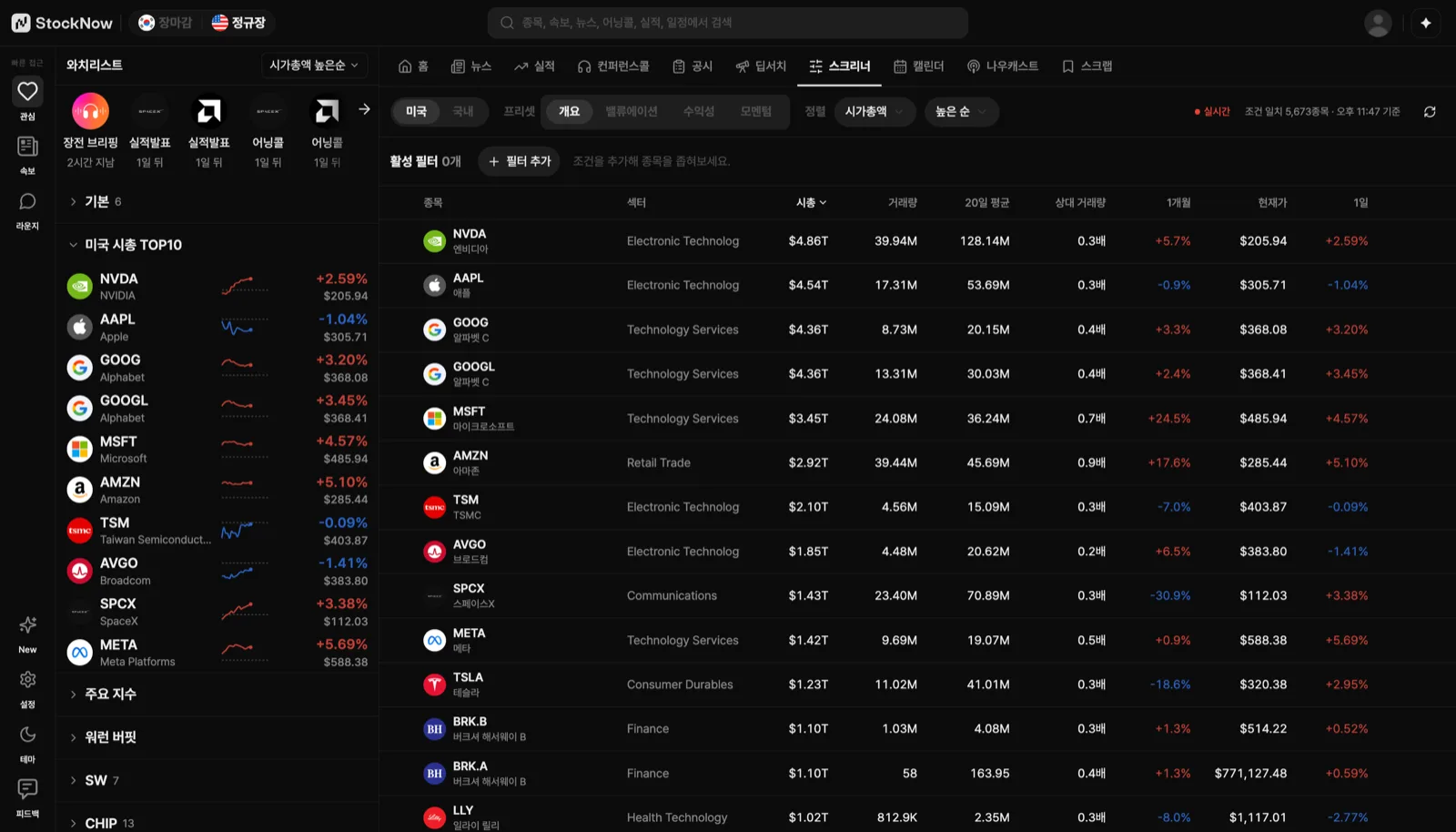Screen dimensions: 1456x832
Task: Select the 모멘텀 preset
Action: (x=755, y=111)
